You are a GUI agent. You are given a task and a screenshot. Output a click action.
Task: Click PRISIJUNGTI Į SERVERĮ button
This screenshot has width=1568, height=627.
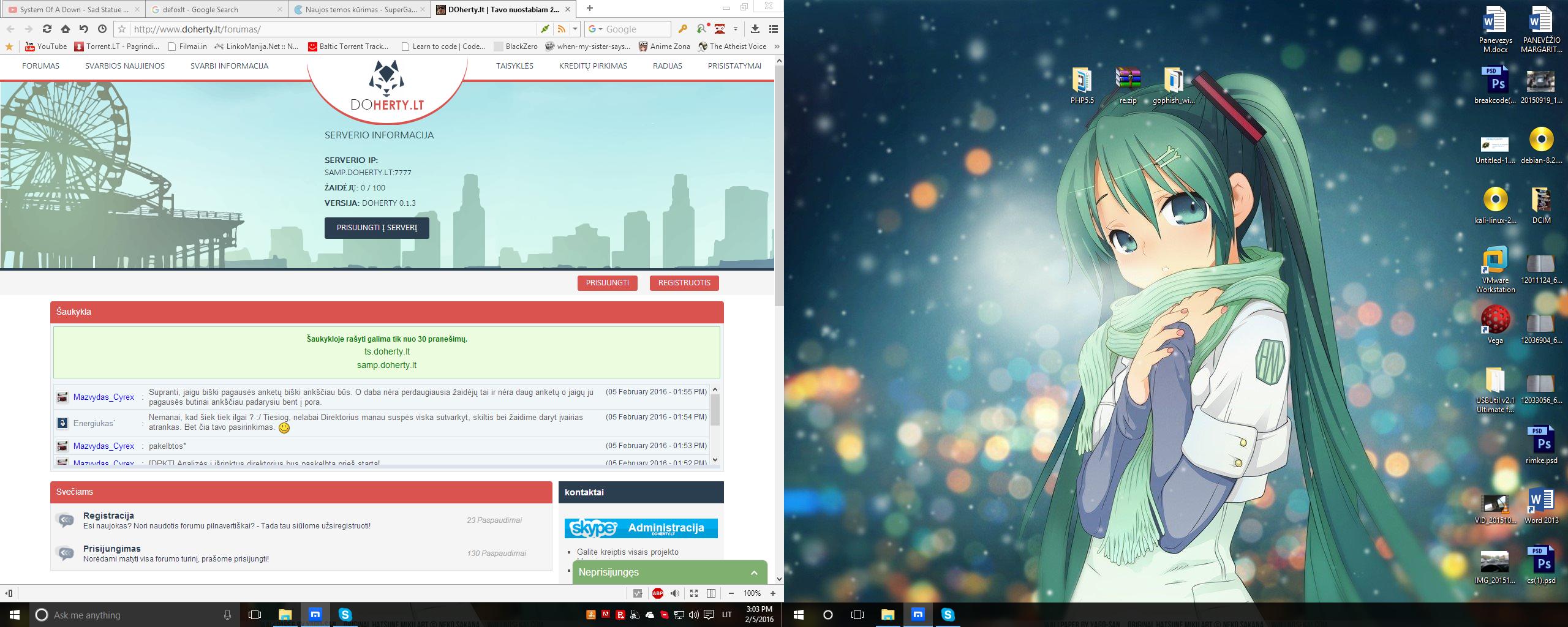click(377, 228)
